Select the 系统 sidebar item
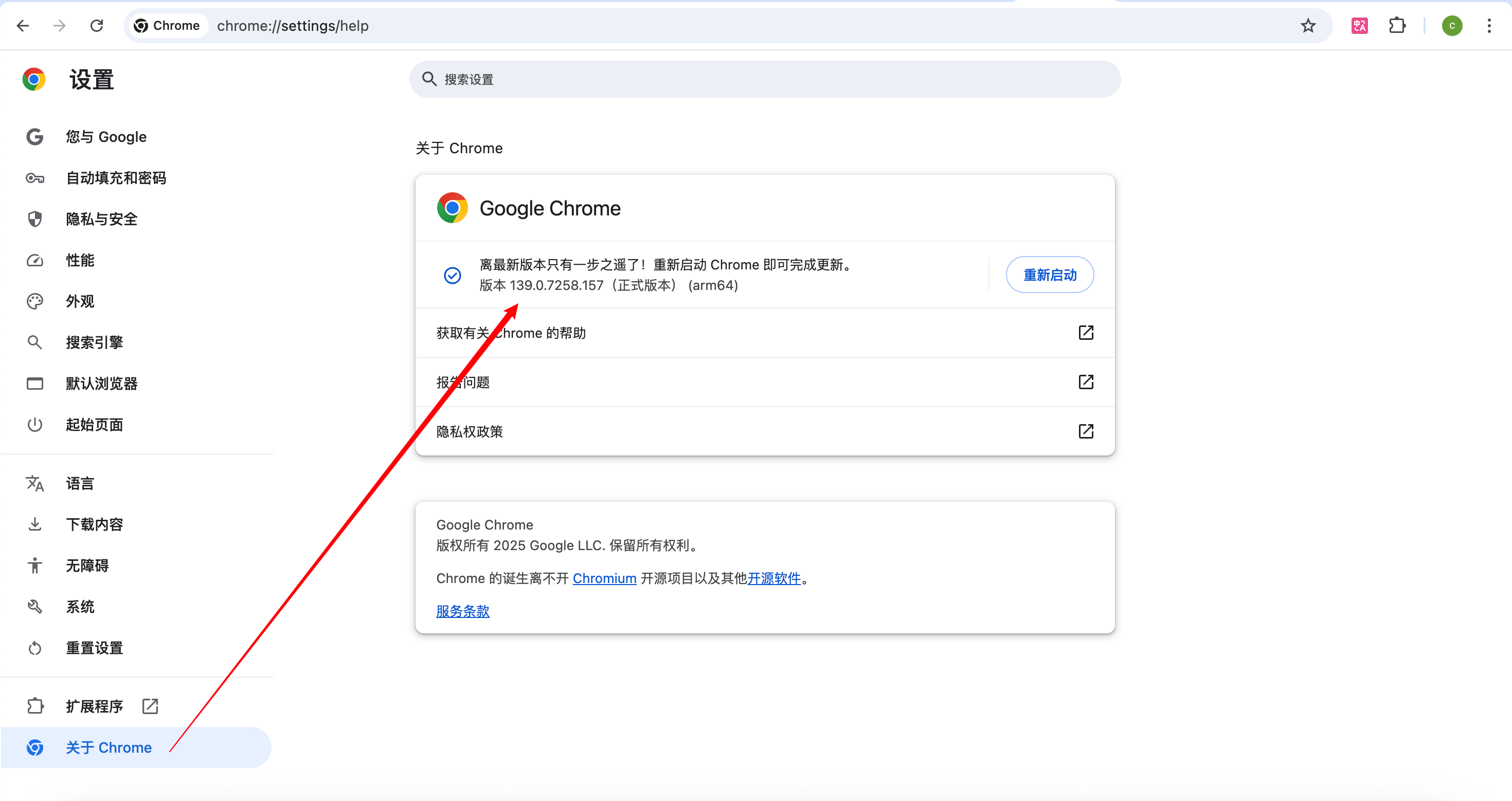 pos(136,607)
